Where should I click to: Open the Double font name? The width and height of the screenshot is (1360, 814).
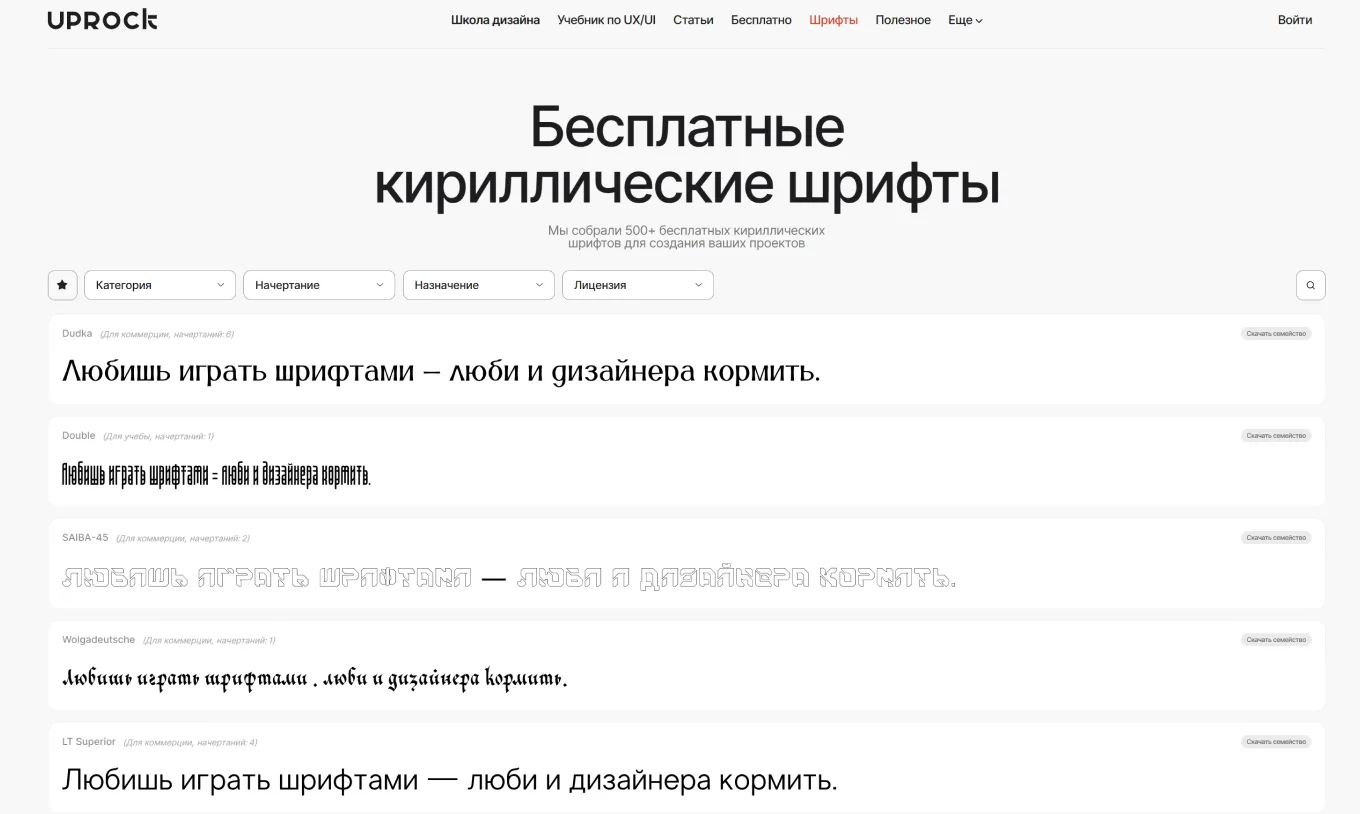point(79,436)
